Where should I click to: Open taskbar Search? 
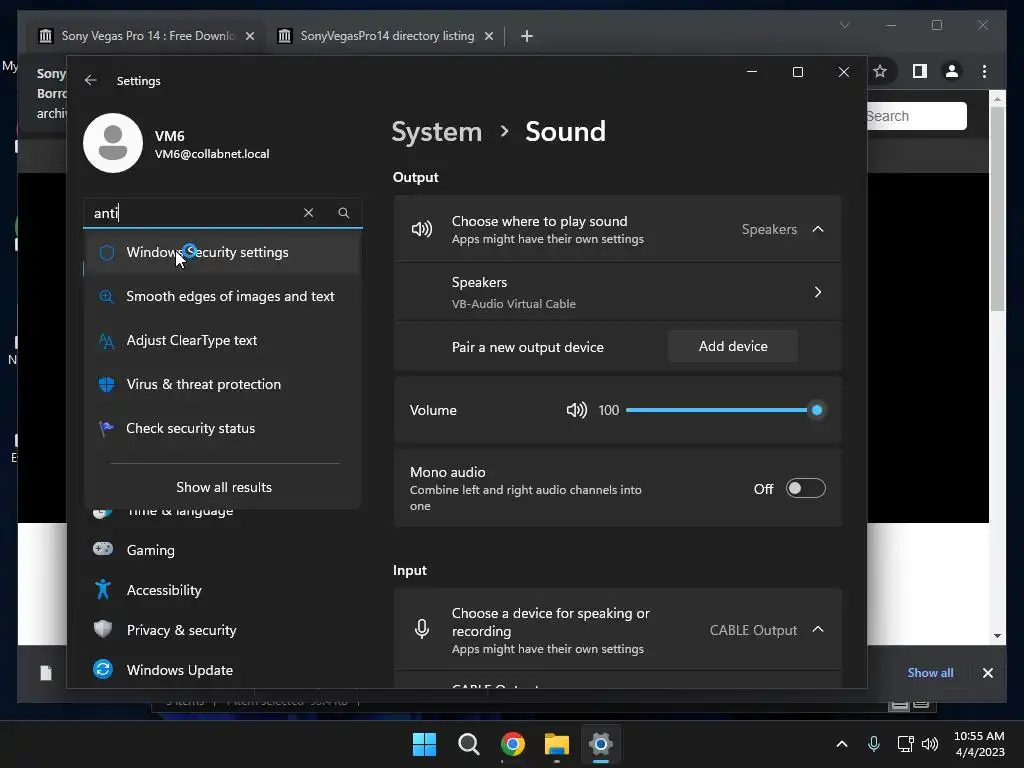coord(468,744)
